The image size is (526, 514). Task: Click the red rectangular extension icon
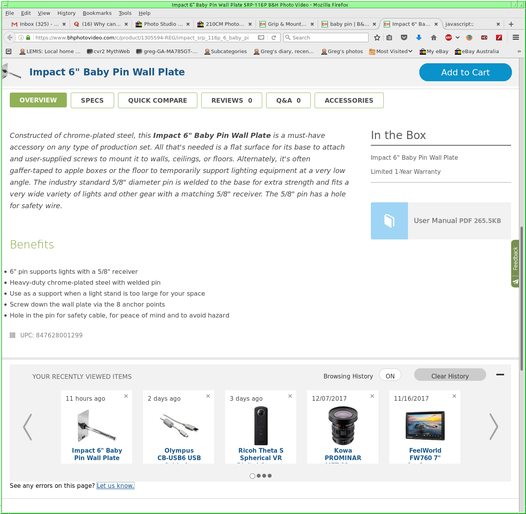(x=484, y=38)
